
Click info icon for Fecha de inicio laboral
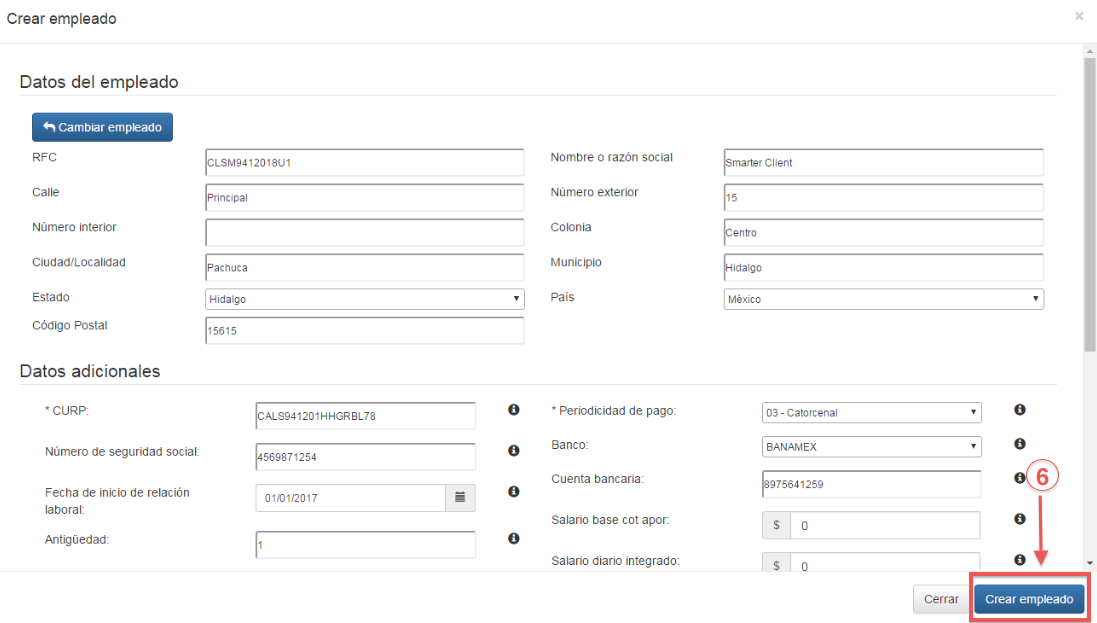(x=514, y=492)
